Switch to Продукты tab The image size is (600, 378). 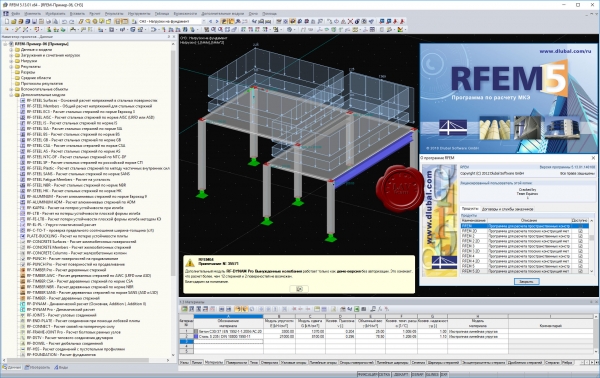tap(470, 209)
